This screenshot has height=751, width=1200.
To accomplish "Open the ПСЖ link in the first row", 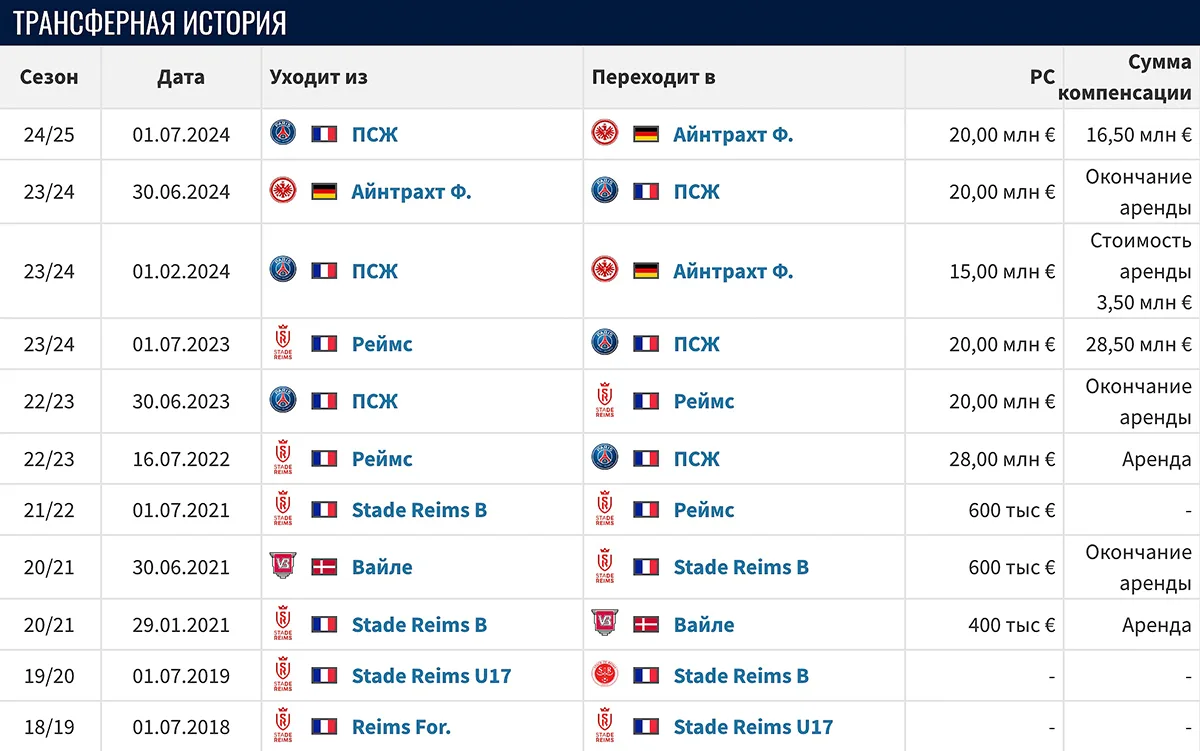I will pyautogui.click(x=375, y=134).
